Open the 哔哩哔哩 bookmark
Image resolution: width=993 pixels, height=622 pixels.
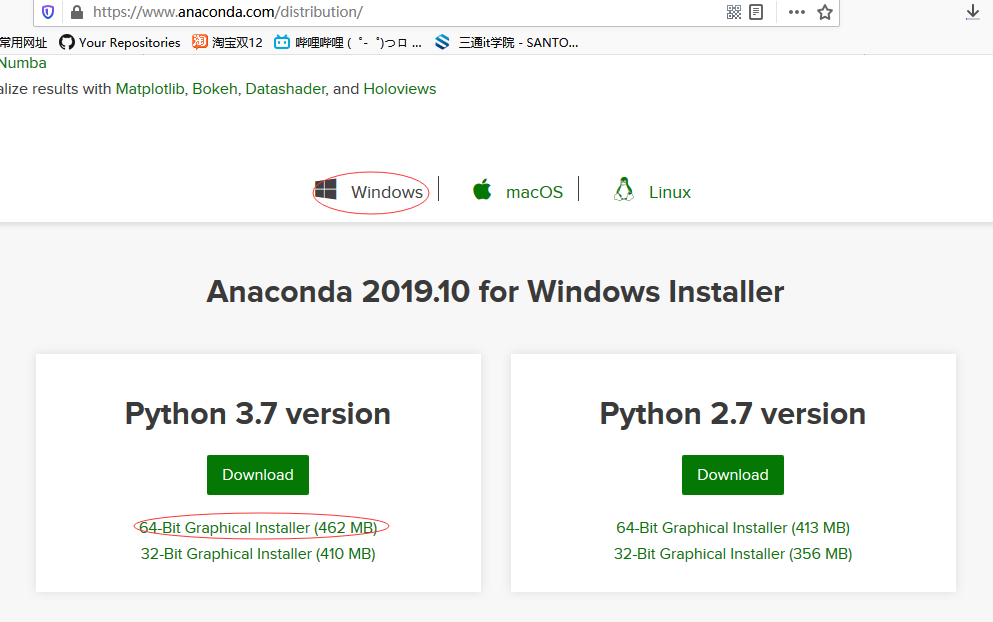pos(348,42)
